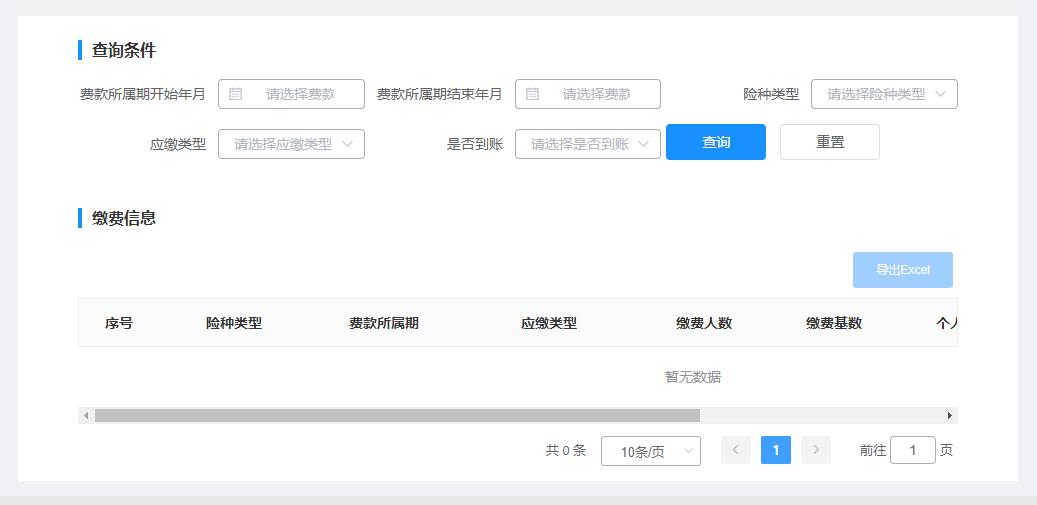Open the 10条/页 page size selector
The height and width of the screenshot is (505, 1037).
point(651,451)
